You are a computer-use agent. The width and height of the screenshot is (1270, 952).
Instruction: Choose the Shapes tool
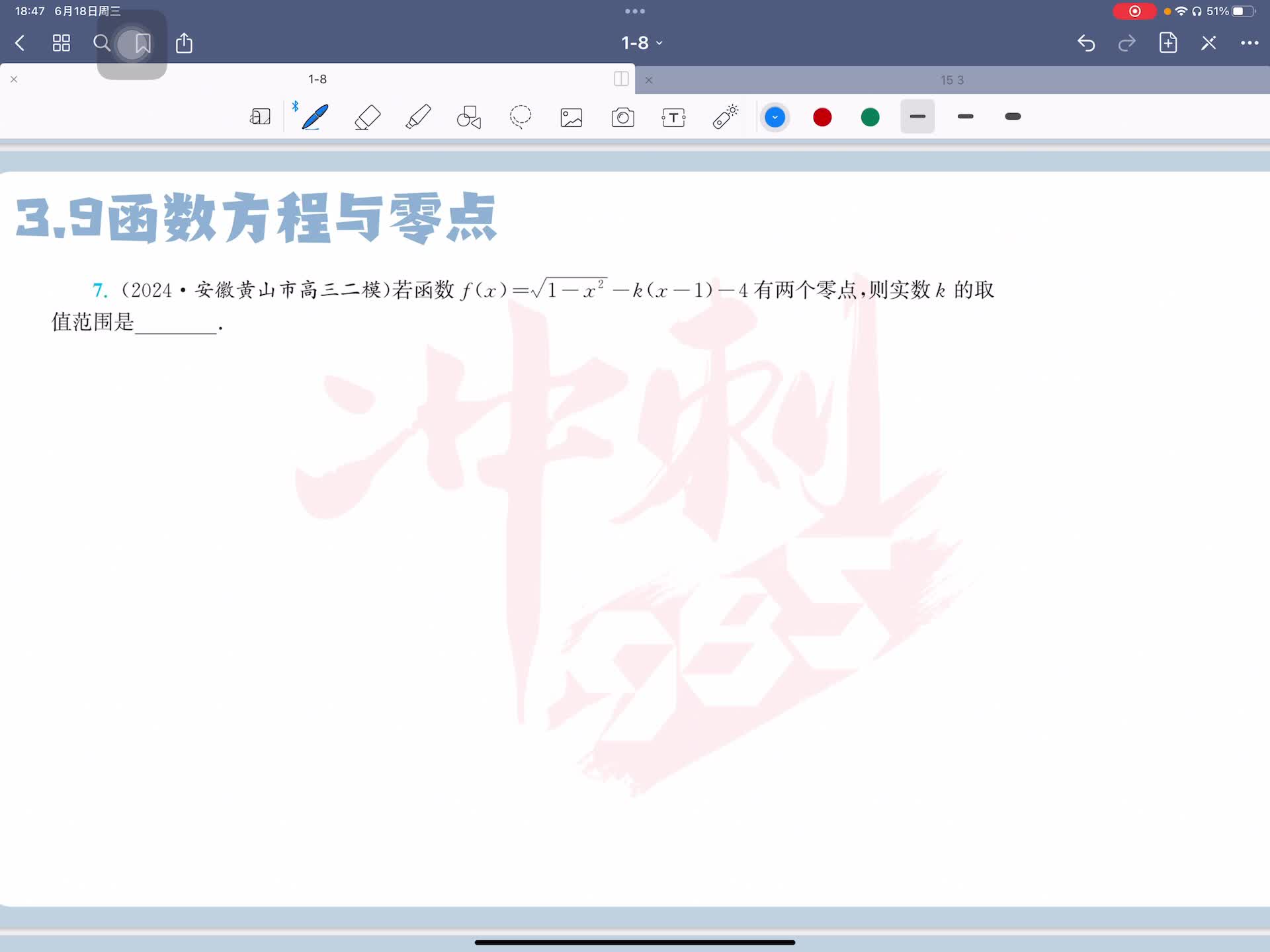(x=469, y=117)
